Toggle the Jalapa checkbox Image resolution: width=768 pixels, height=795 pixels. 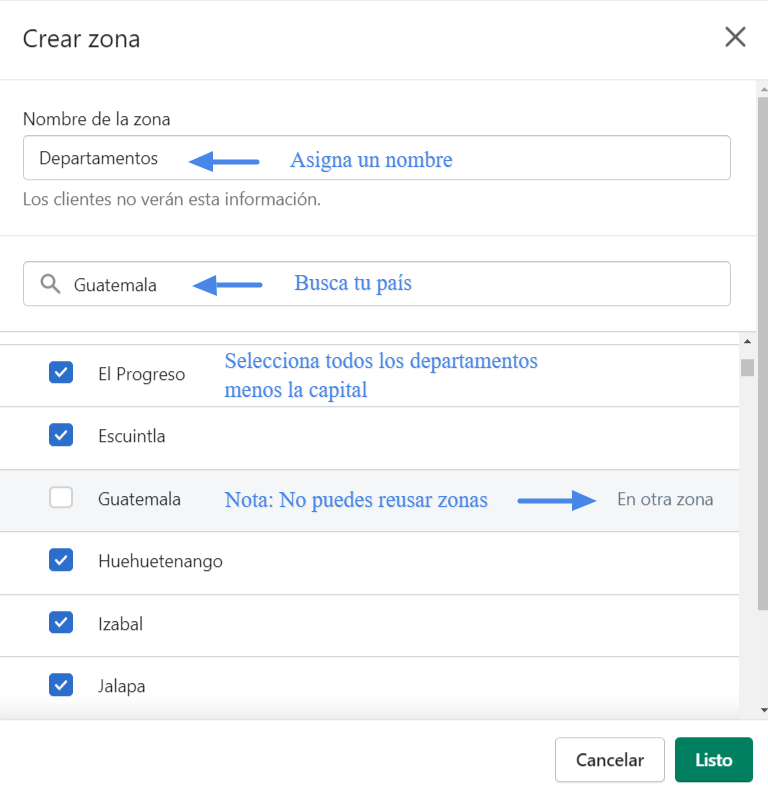[x=61, y=685]
